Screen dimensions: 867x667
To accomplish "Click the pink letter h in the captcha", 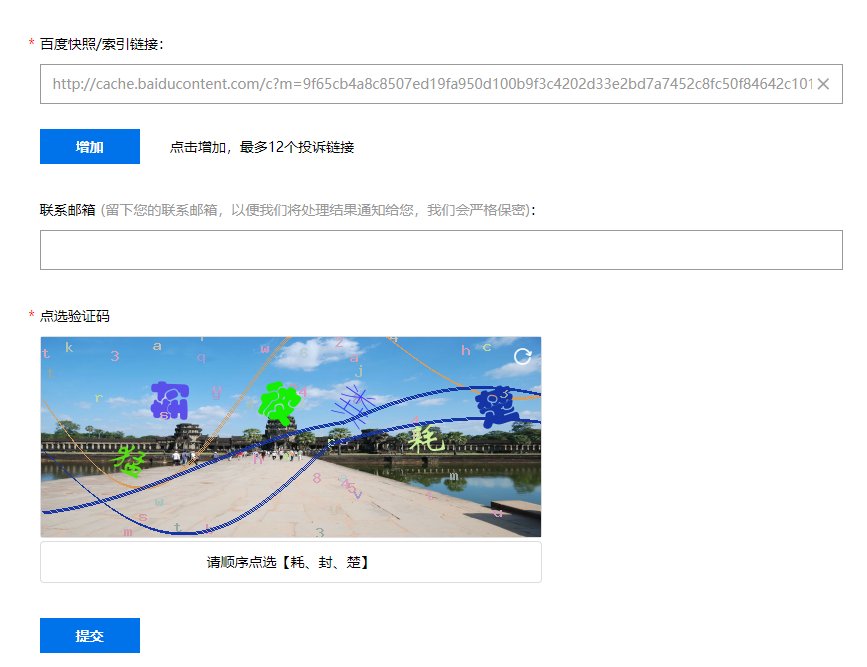I will click(x=465, y=349).
